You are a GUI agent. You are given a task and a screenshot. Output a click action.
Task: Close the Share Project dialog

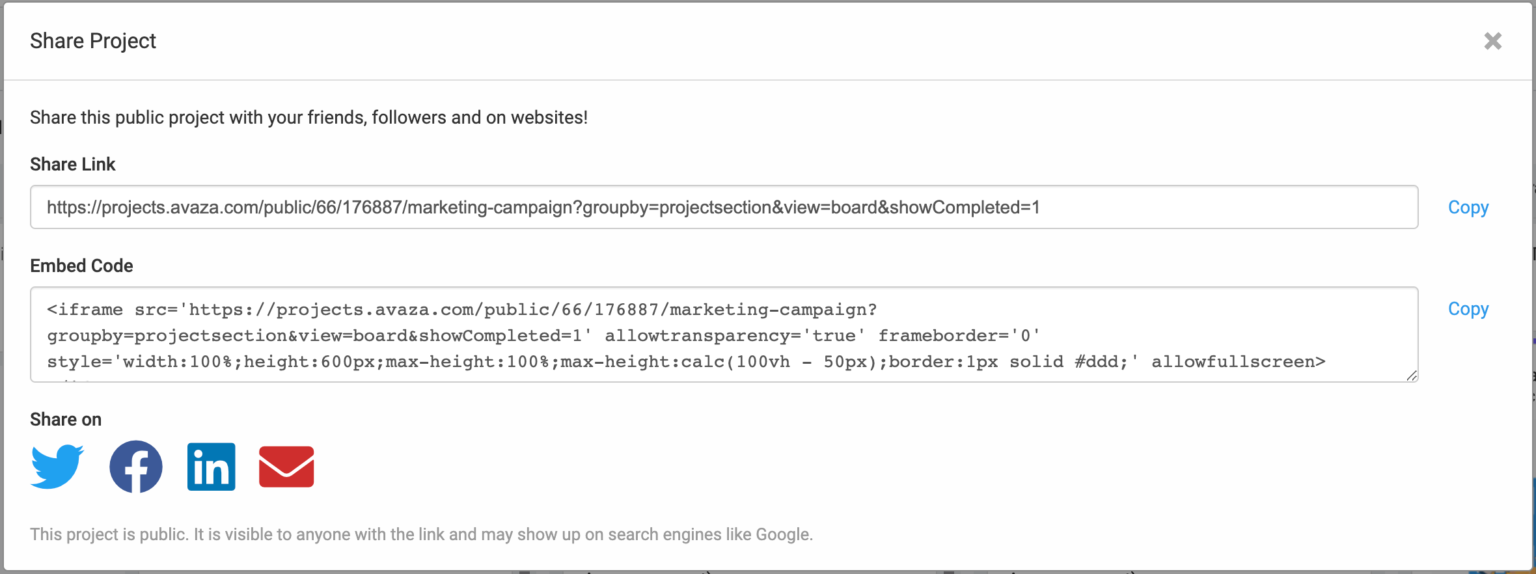point(1492,41)
